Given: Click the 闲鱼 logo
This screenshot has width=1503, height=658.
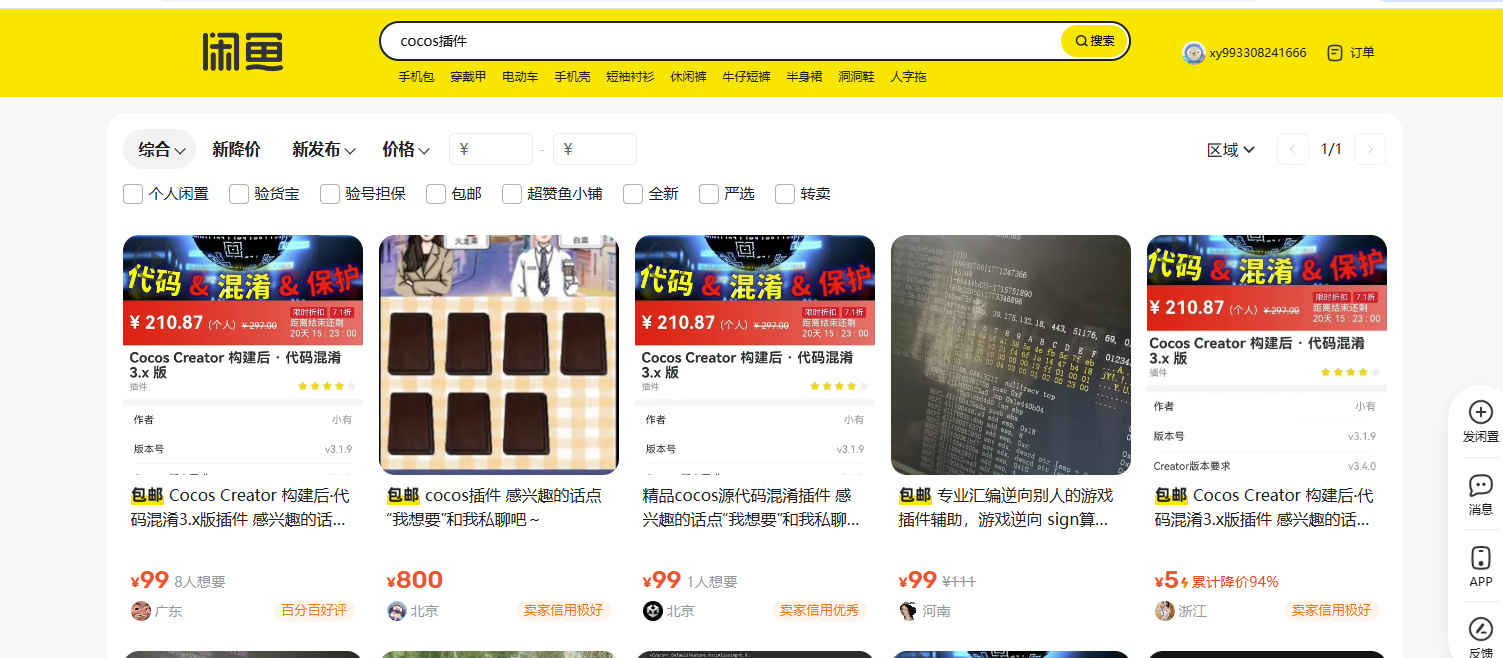Looking at the screenshot, I should 242,51.
